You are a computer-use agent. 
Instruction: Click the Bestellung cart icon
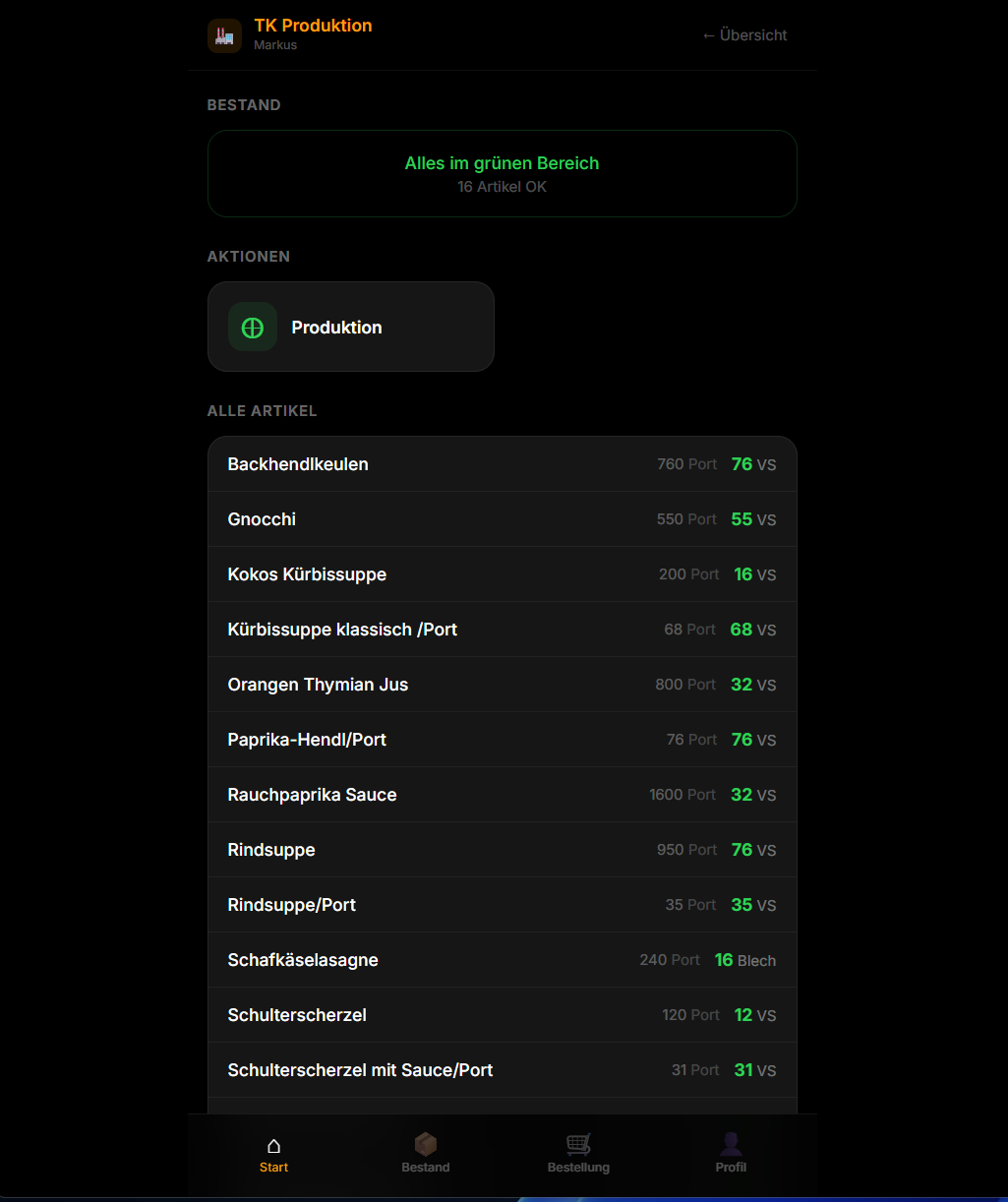point(578,1144)
